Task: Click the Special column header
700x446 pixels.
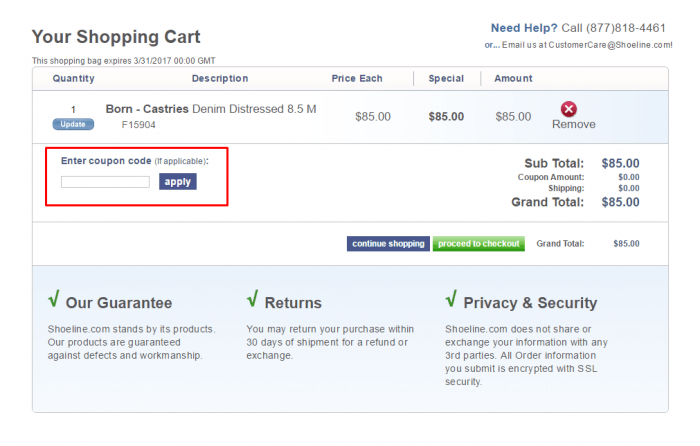Action: (446, 78)
